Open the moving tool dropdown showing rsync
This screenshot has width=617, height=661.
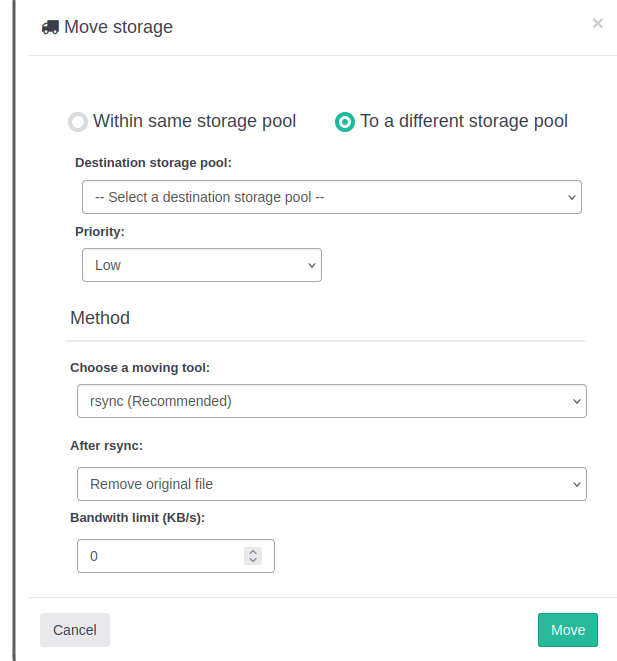click(x=331, y=401)
